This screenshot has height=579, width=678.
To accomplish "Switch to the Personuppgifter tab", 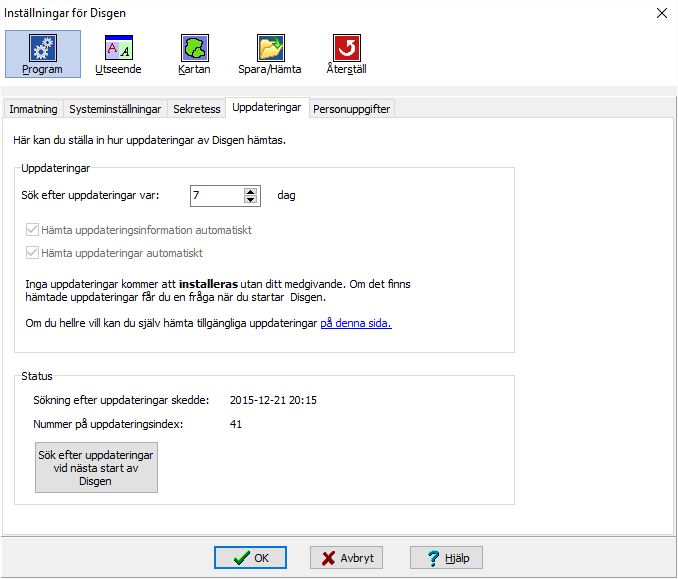I will 352,109.
